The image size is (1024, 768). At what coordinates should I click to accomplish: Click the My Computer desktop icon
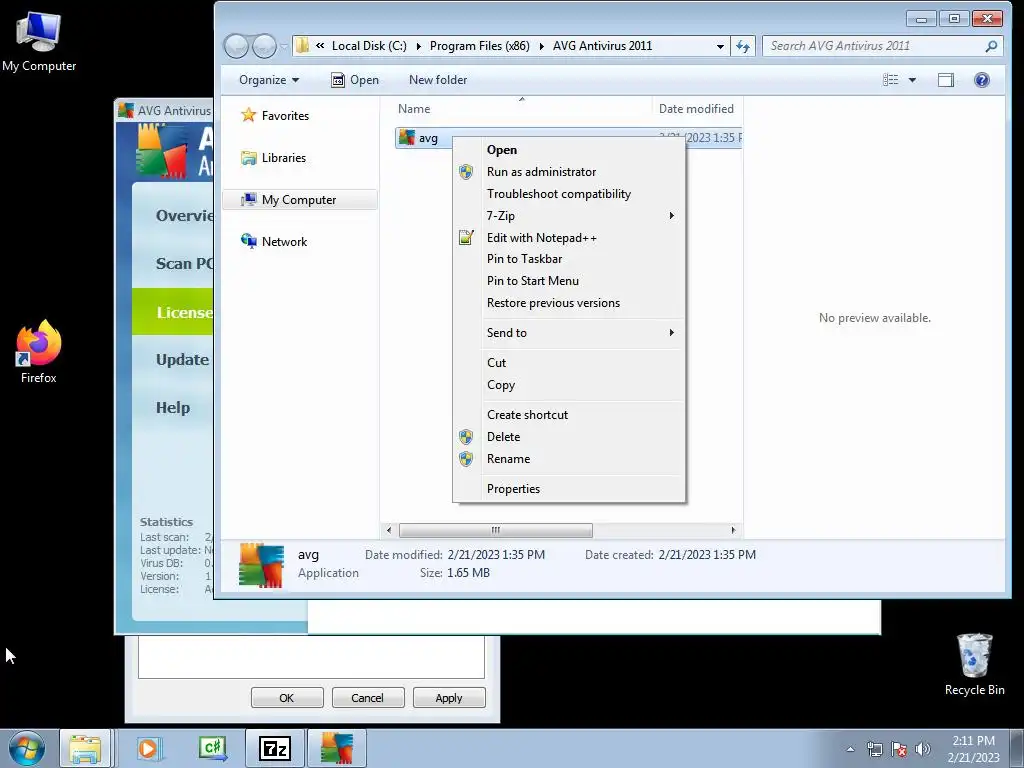39,42
